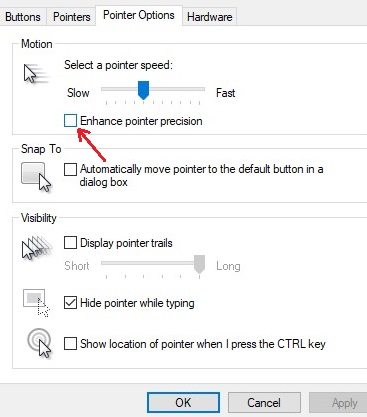This screenshot has width=367, height=417.
Task: Click the pointer trails icon
Action: pyautogui.click(x=37, y=248)
